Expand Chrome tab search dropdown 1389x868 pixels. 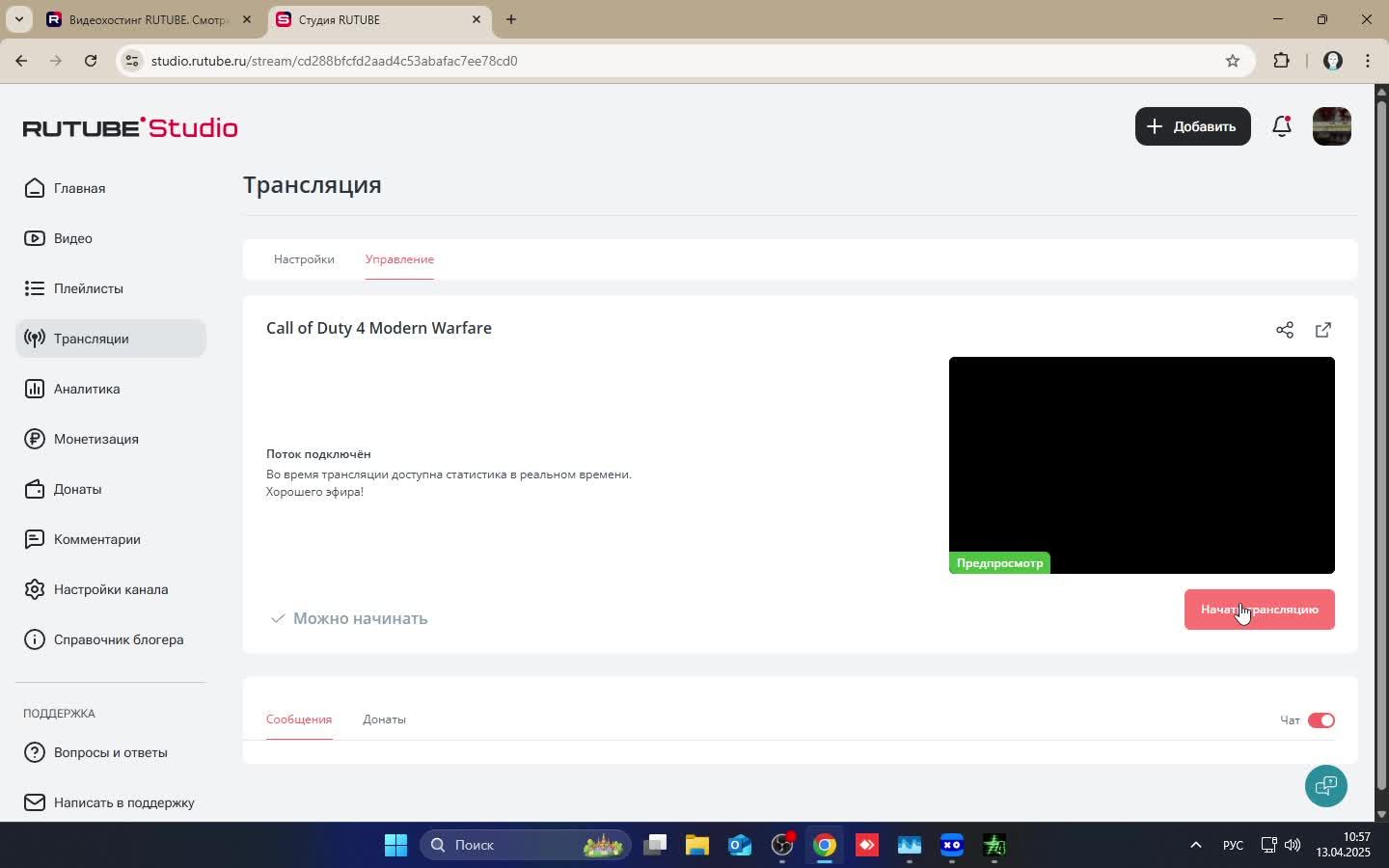coord(18,19)
